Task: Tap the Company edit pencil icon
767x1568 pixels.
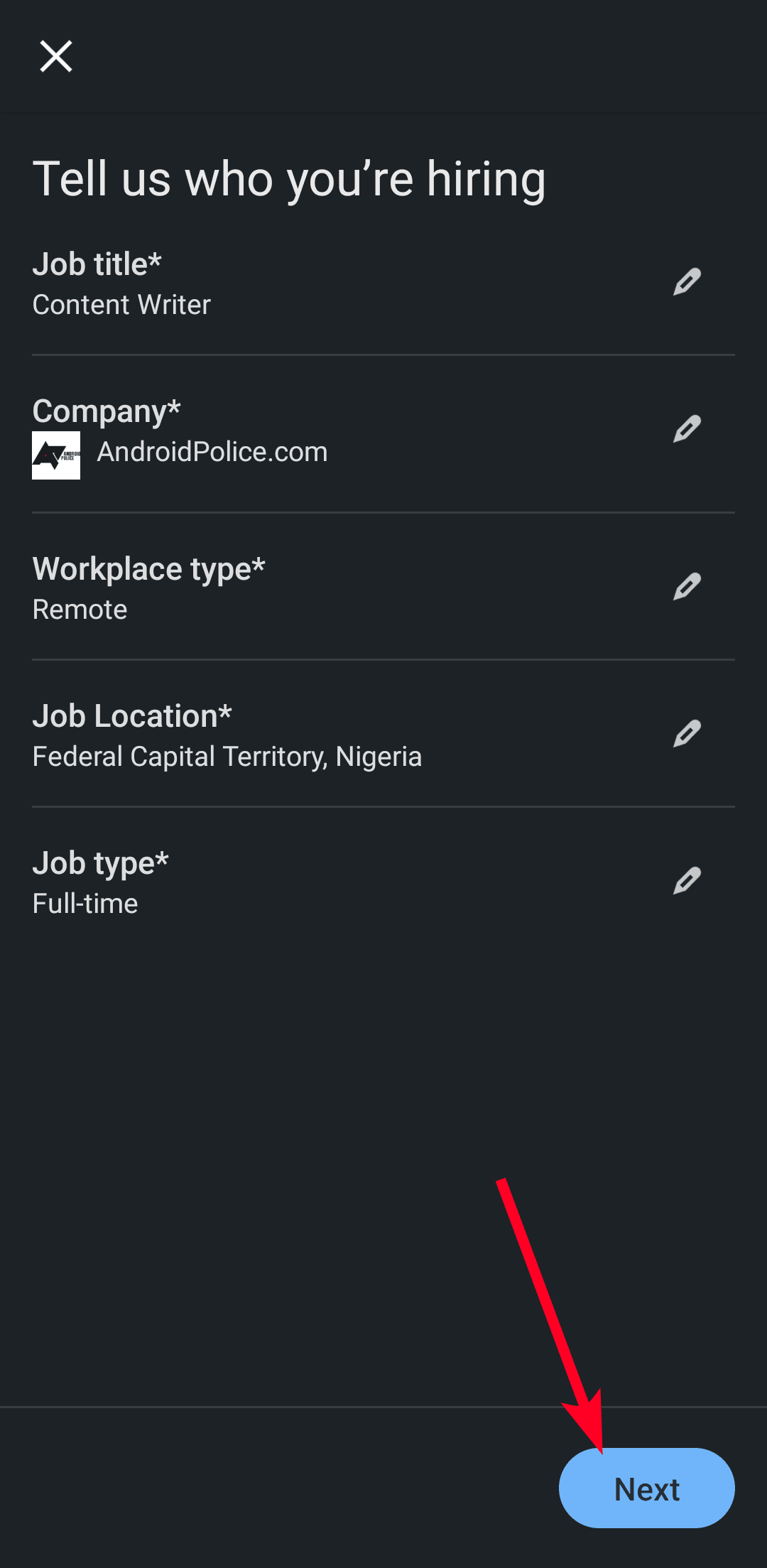Action: (687, 429)
